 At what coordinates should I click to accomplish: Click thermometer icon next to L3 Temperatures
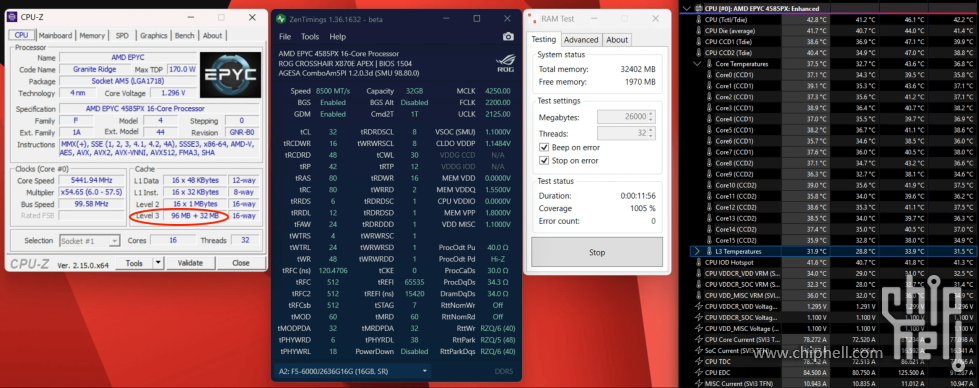tap(710, 251)
